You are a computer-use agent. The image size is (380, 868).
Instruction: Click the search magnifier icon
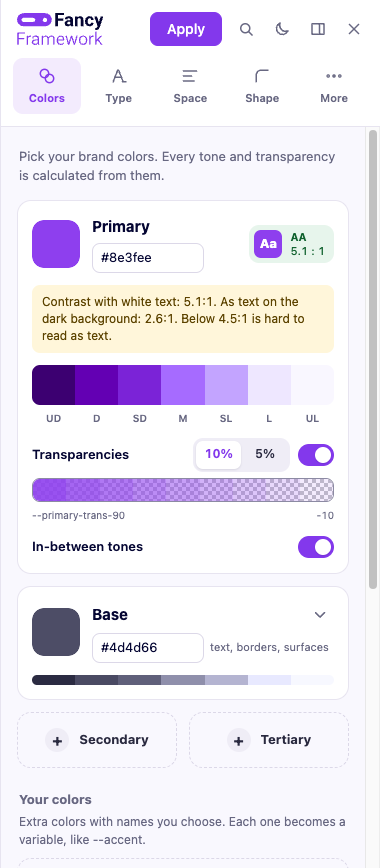pyautogui.click(x=246, y=29)
